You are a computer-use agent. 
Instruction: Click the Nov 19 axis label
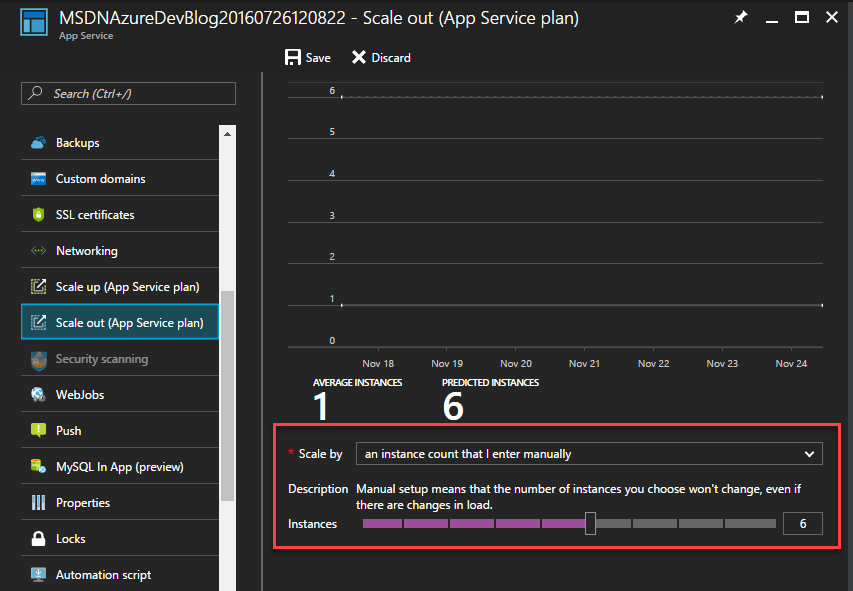click(447, 364)
